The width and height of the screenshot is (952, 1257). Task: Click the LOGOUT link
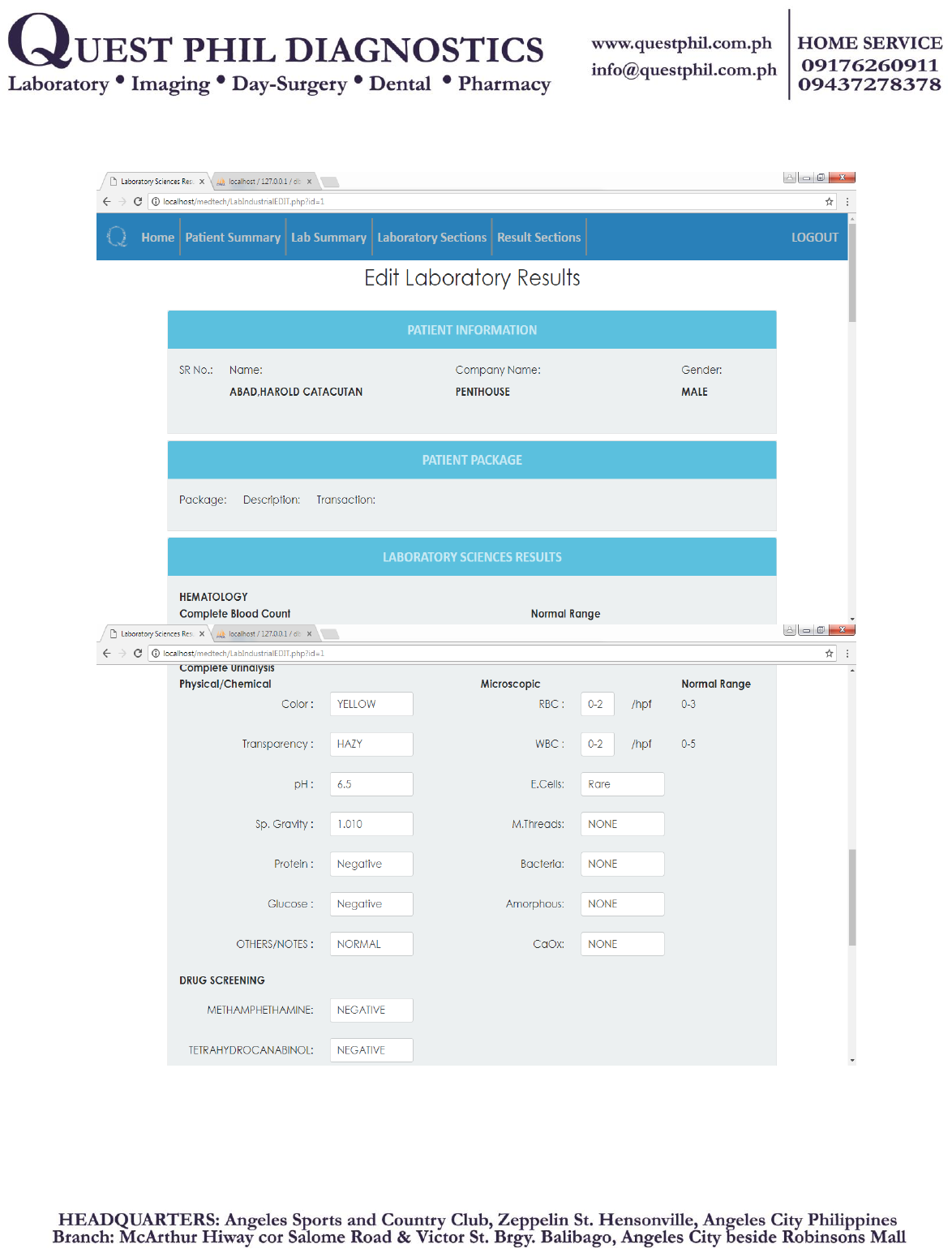[x=814, y=238]
